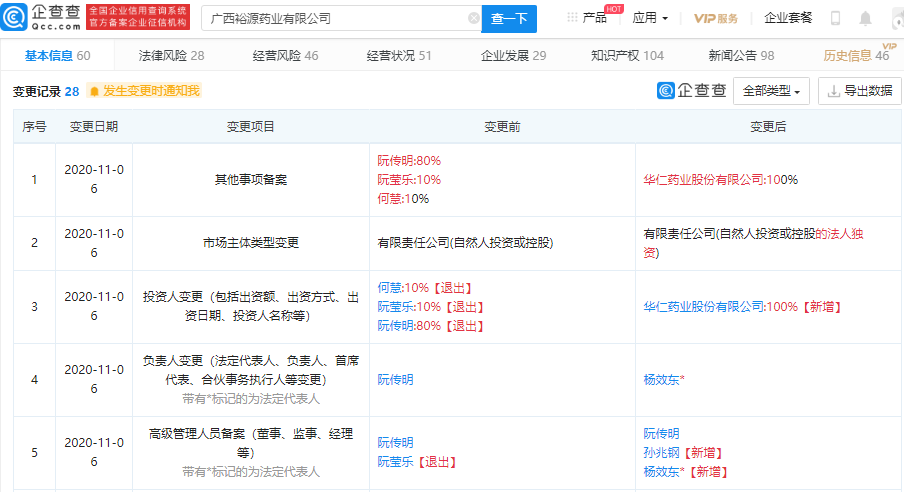Viewport: 904px width, 492px height.
Task: Click the 变更日期 column header
Action: pyautogui.click(x=93, y=126)
